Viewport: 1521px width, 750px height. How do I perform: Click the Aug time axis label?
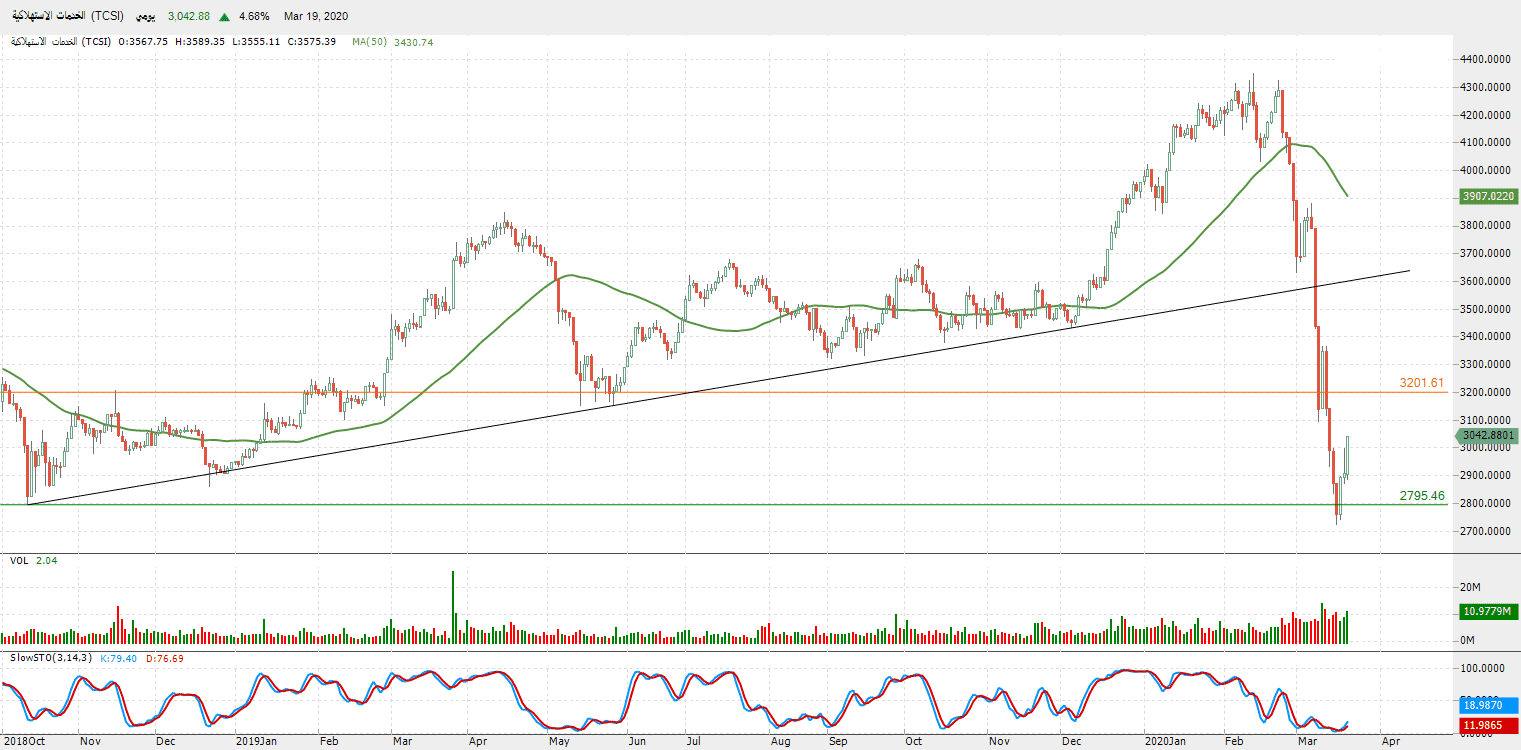click(x=781, y=742)
